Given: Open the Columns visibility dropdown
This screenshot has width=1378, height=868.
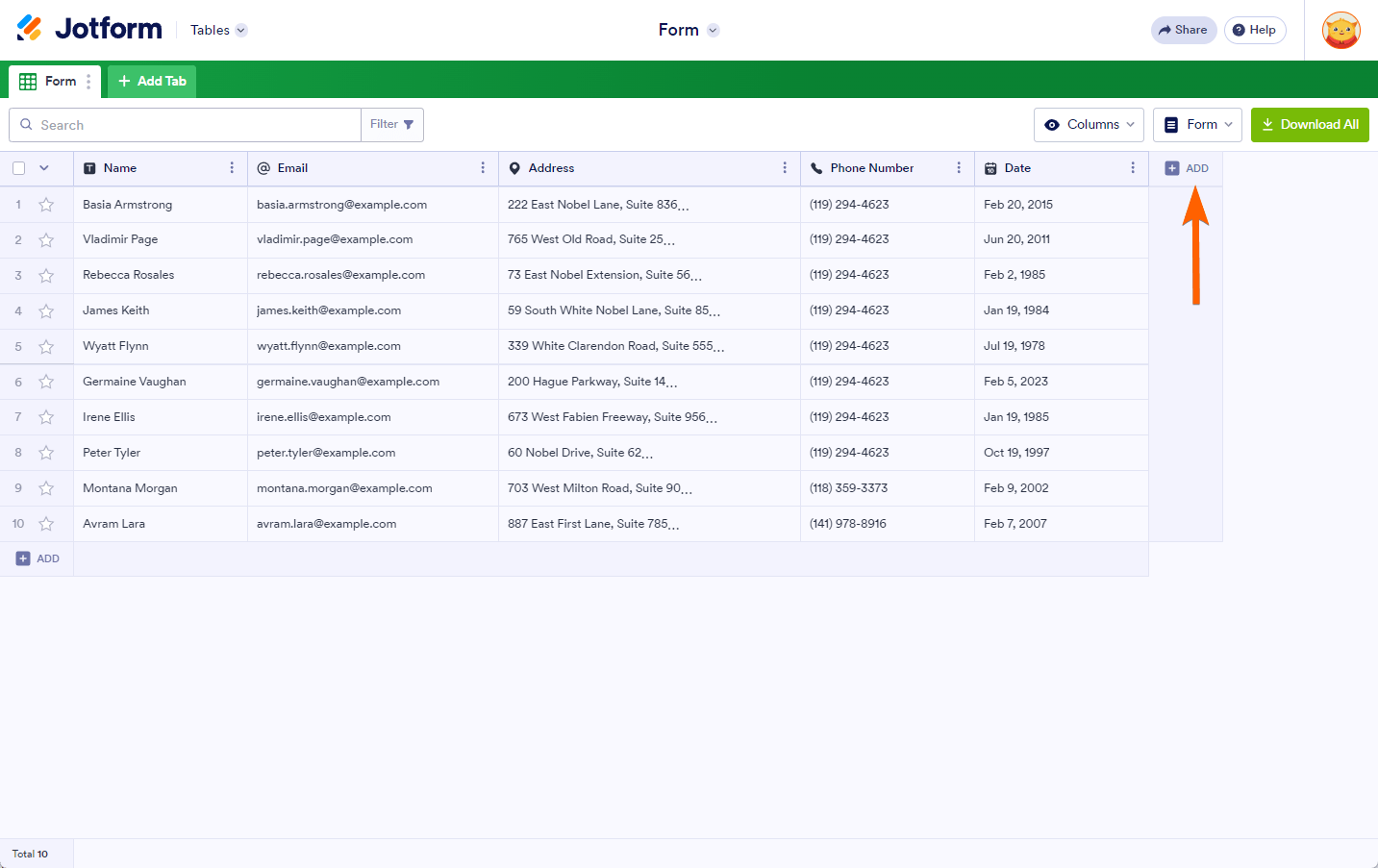Looking at the screenshot, I should click(x=1089, y=125).
